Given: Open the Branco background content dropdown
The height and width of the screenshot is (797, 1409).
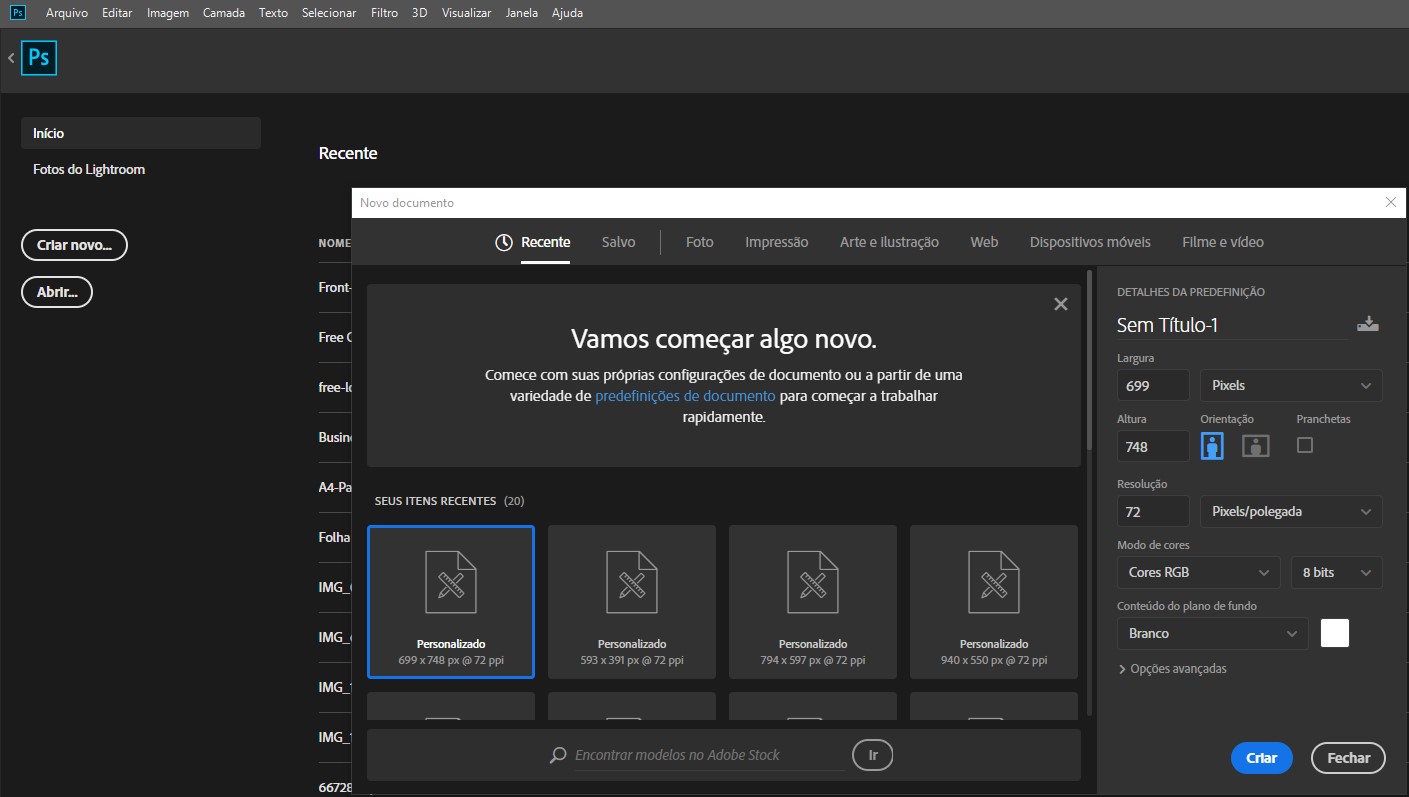Looking at the screenshot, I should tap(1212, 633).
